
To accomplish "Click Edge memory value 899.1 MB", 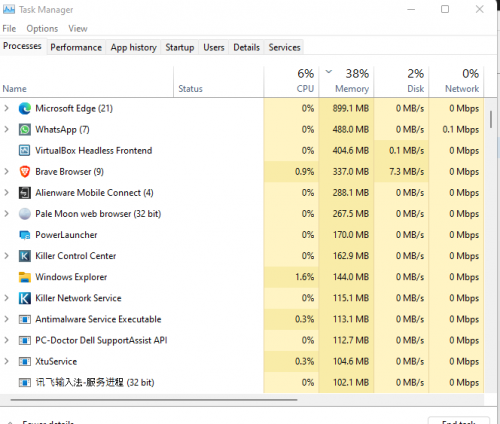I will point(351,109).
